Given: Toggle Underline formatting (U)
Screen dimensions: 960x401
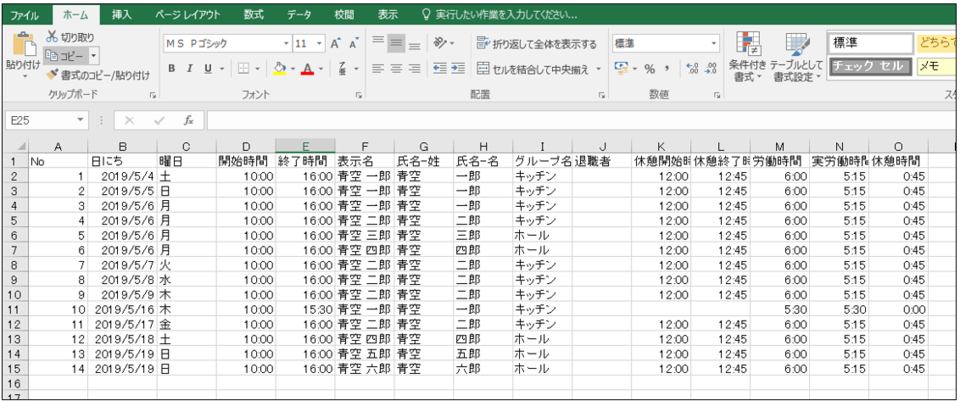Looking at the screenshot, I should (208, 69).
